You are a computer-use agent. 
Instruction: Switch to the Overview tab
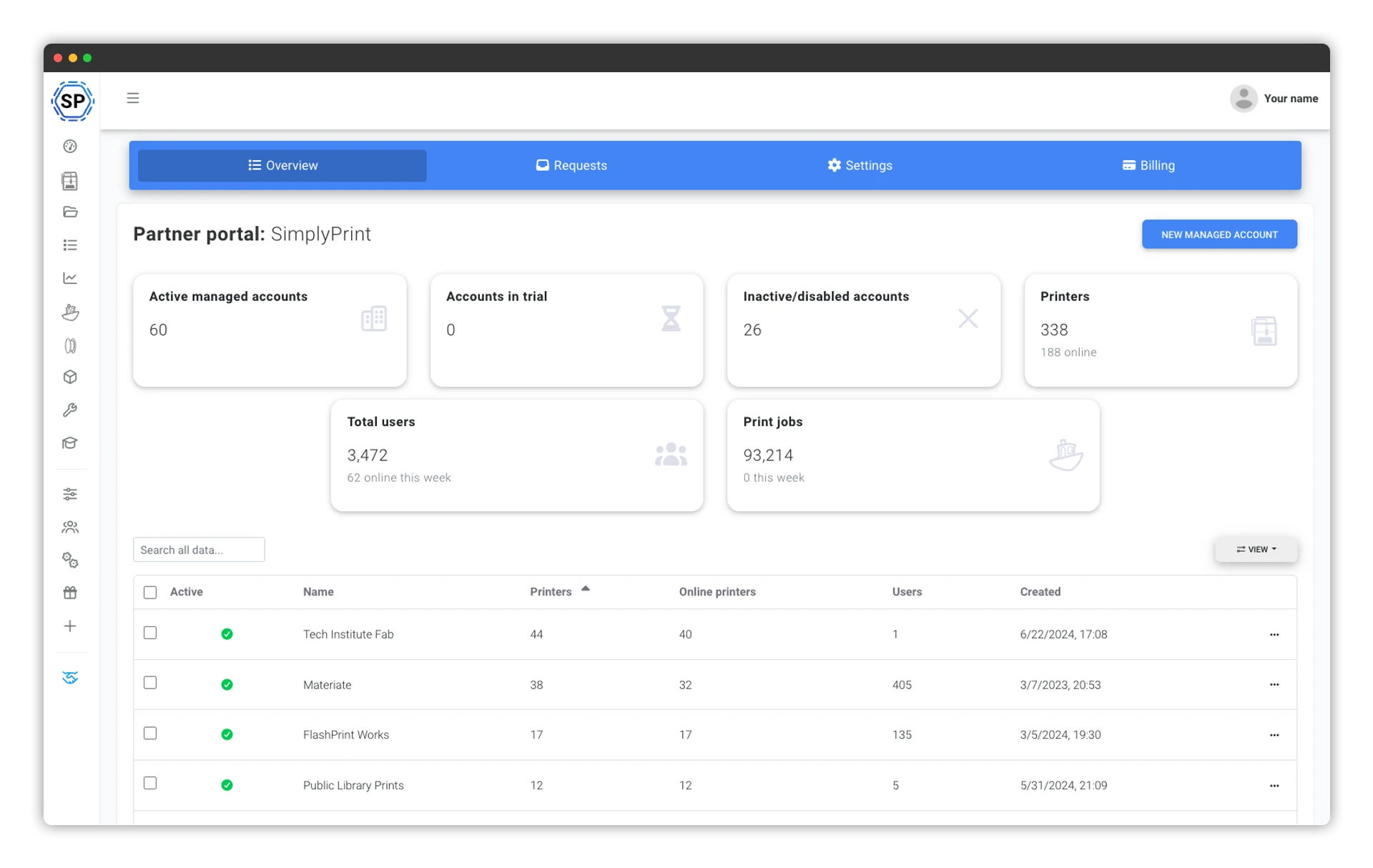point(282,165)
